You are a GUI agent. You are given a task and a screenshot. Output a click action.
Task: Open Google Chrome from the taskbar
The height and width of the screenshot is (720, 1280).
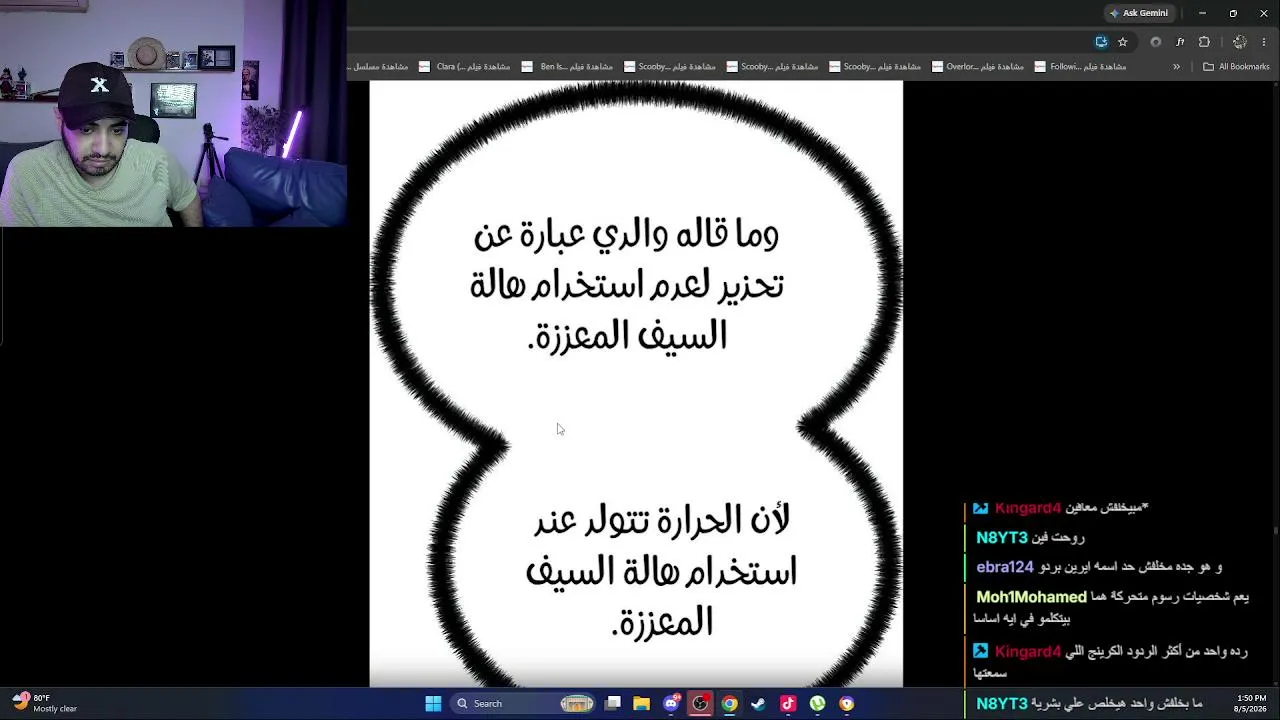click(x=729, y=704)
